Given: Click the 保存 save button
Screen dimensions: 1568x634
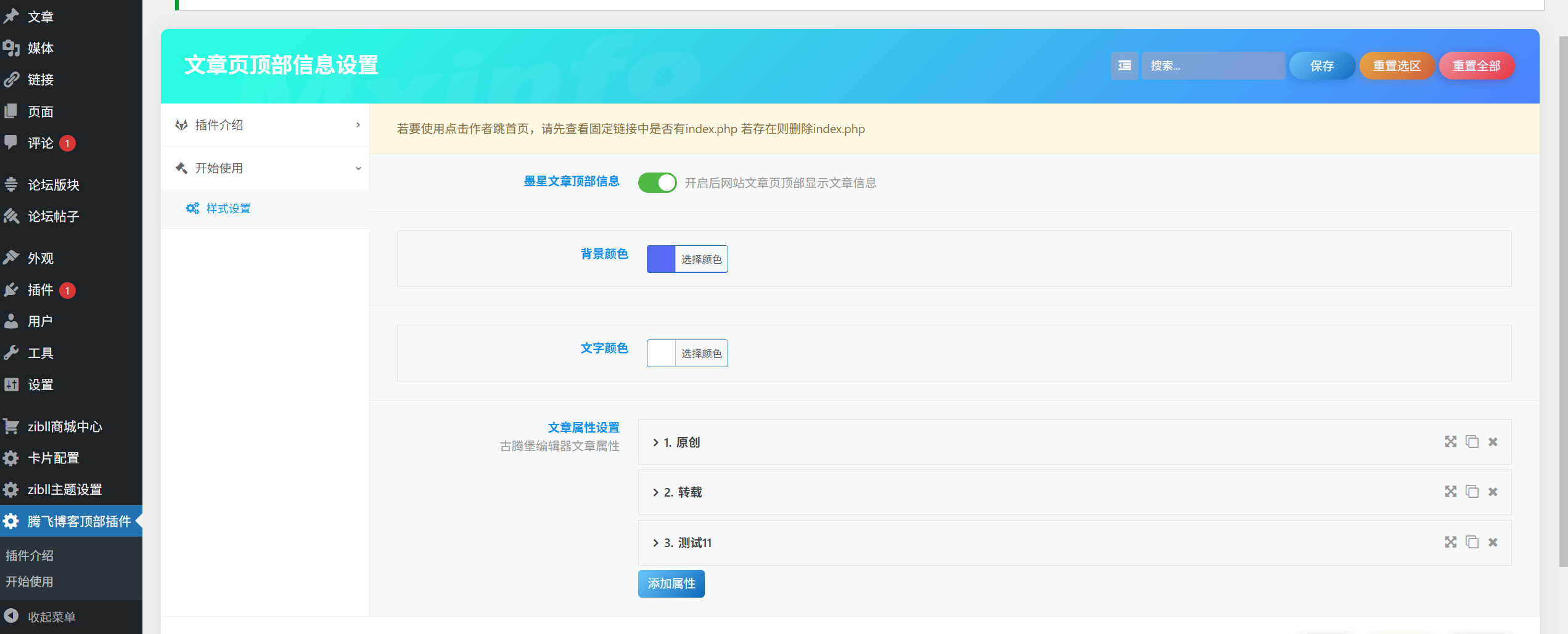Looking at the screenshot, I should [x=1322, y=65].
